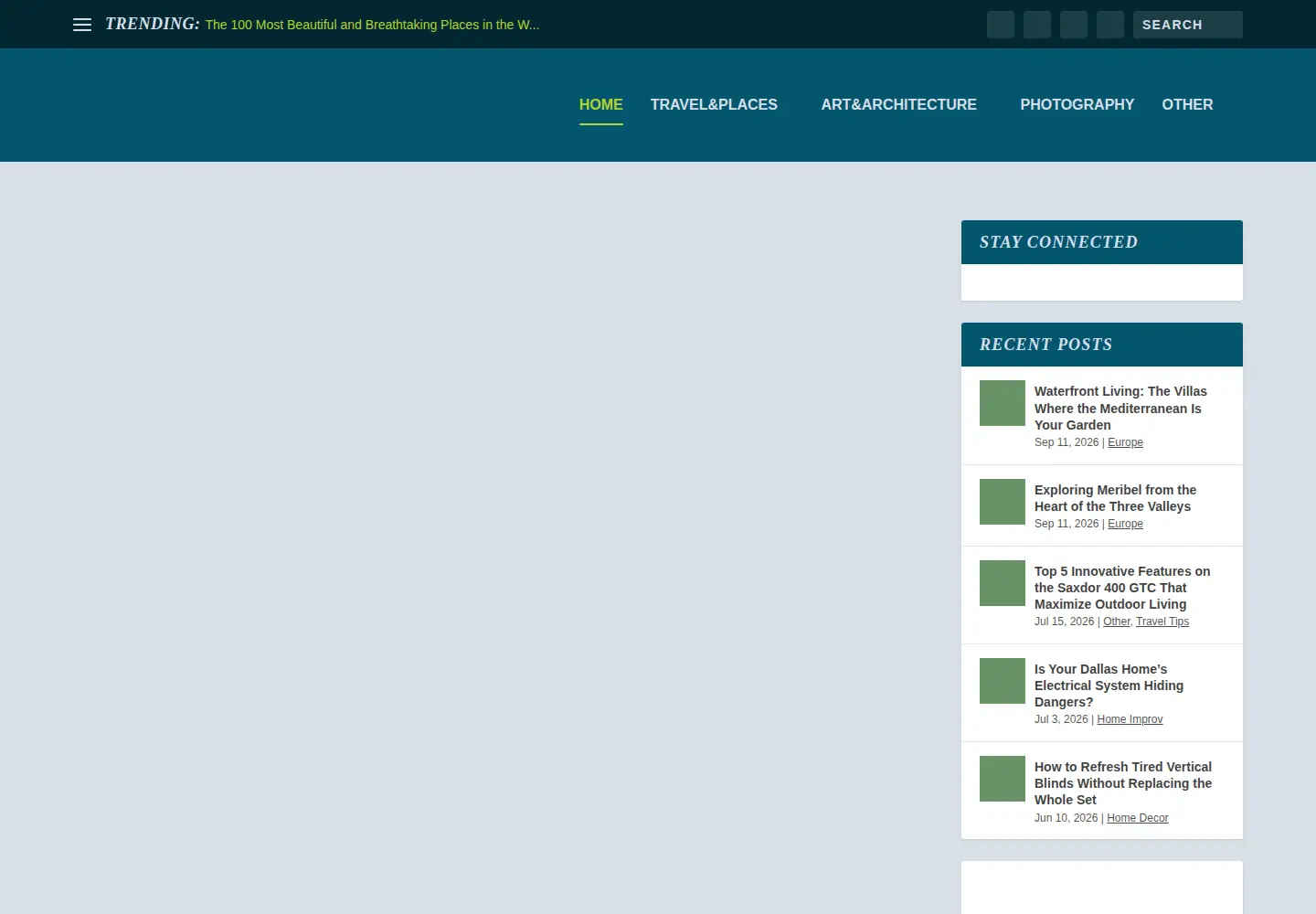Click the Recent Posts widget heading

[x=1045, y=345]
